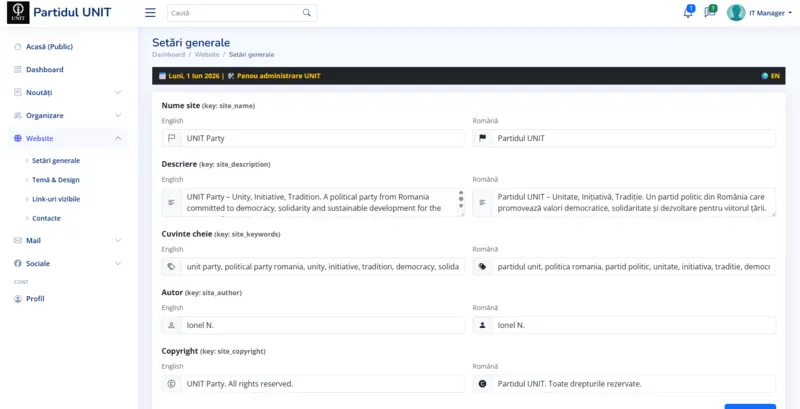Click the Organizare people icon
Screen dimensions: 800x409
pos(18,115)
